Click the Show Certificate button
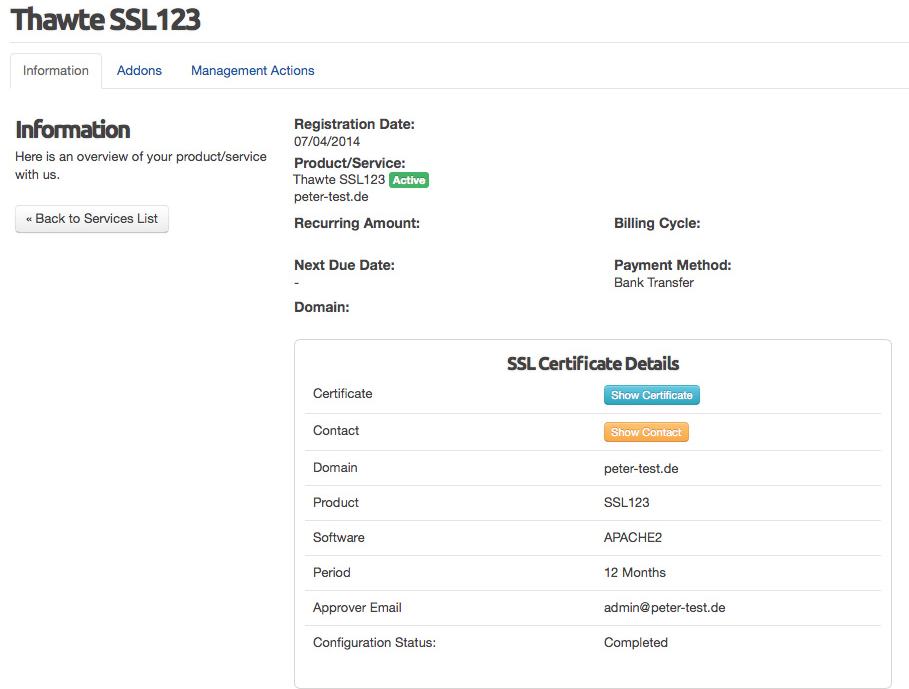The height and width of the screenshot is (689, 909). pos(652,395)
